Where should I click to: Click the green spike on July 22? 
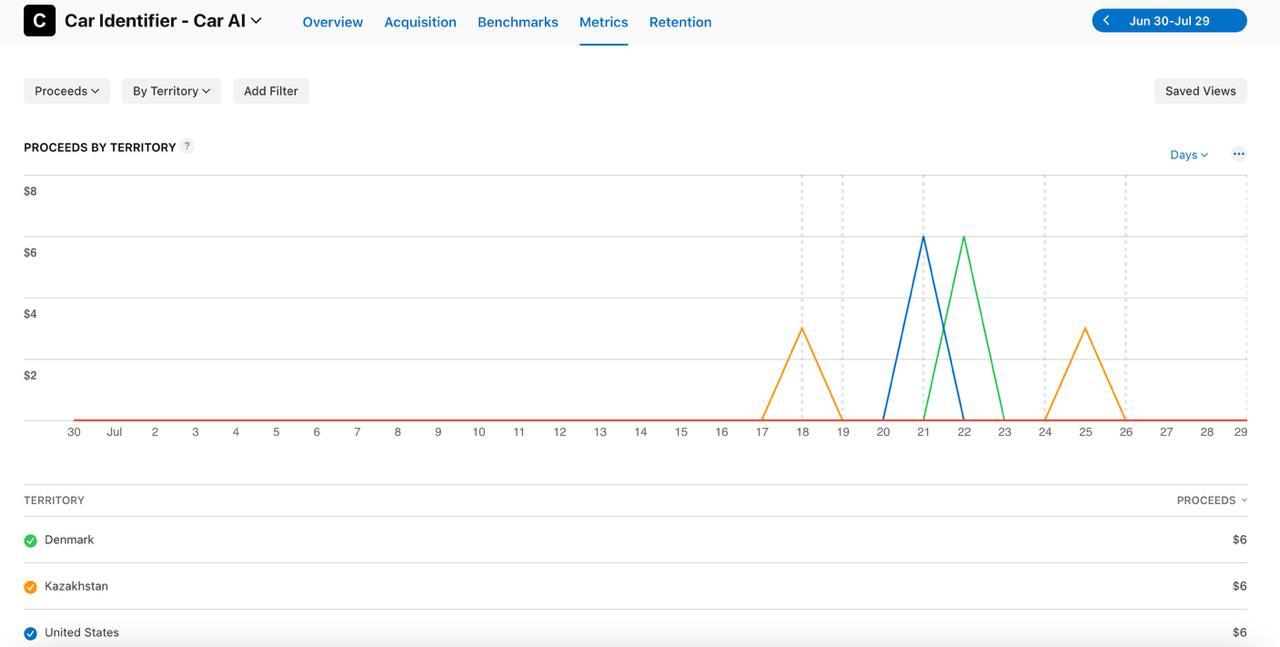(x=963, y=238)
